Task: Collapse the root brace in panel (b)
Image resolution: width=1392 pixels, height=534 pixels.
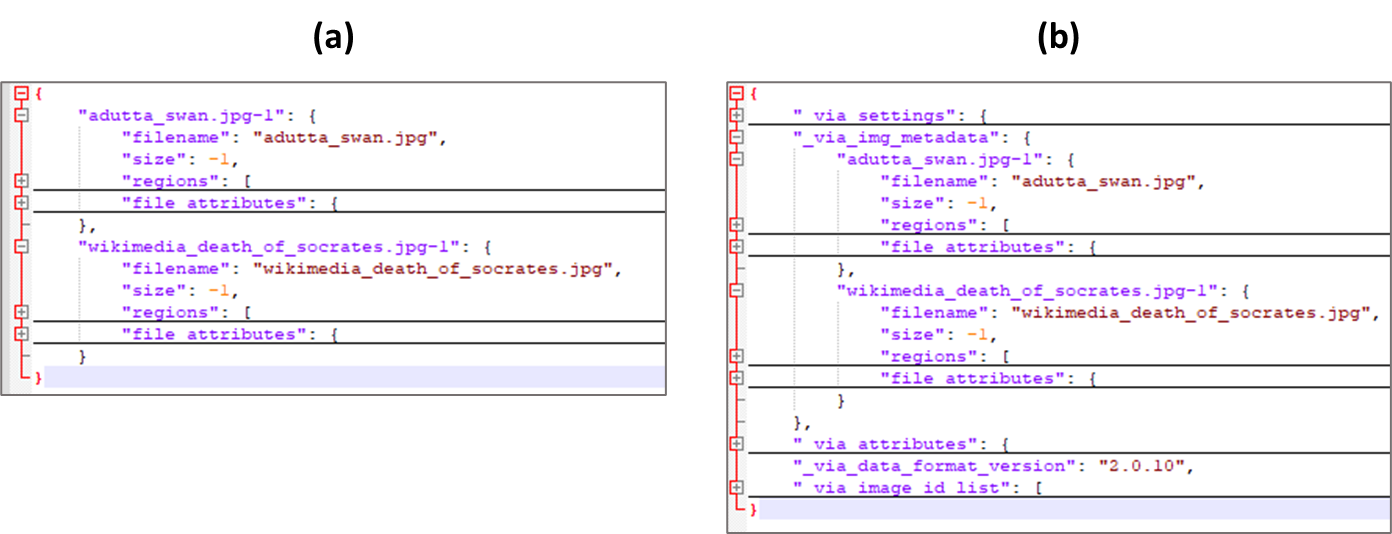Action: (x=737, y=94)
